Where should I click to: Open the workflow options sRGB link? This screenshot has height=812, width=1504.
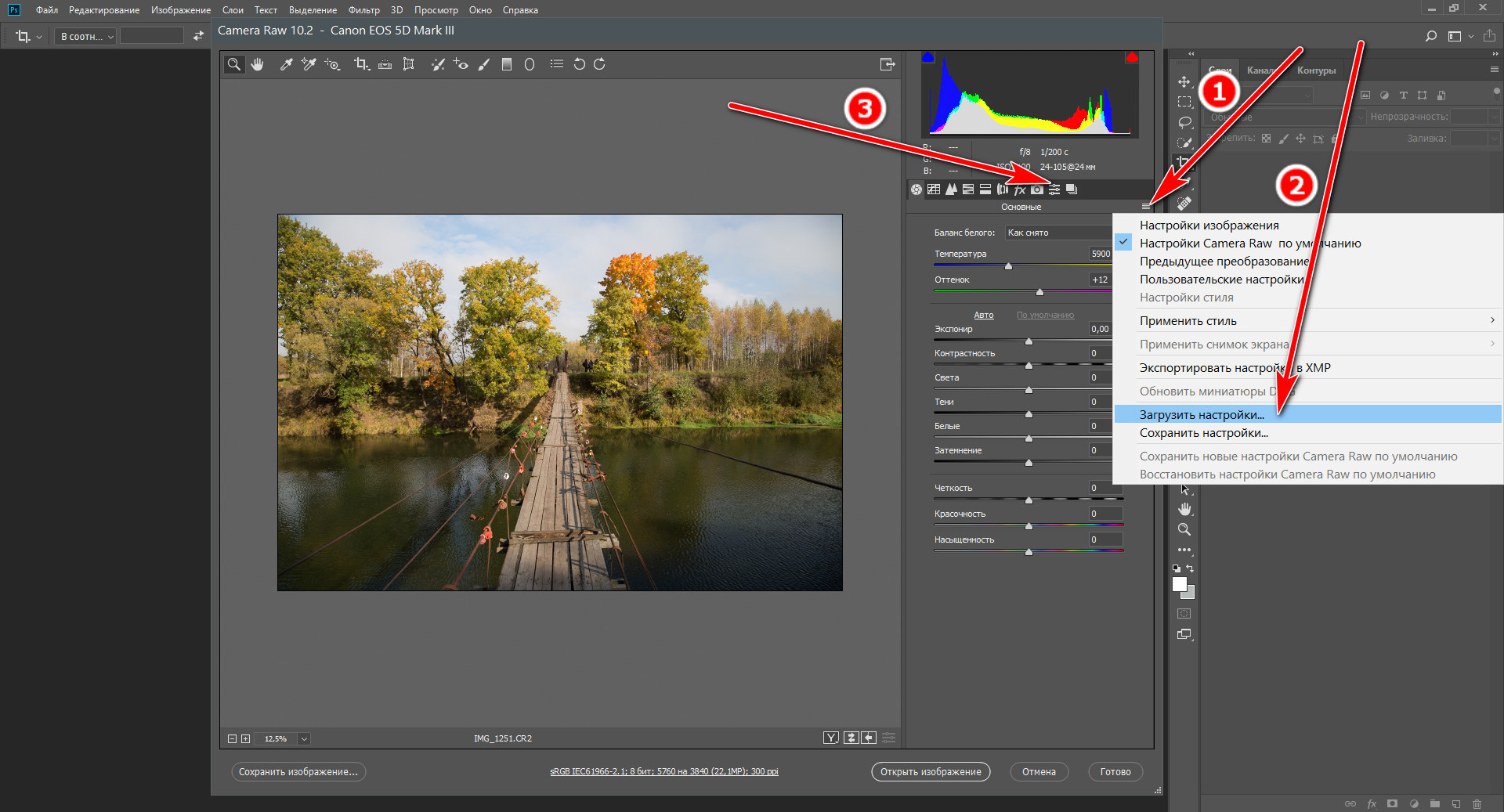pyautogui.click(x=663, y=771)
